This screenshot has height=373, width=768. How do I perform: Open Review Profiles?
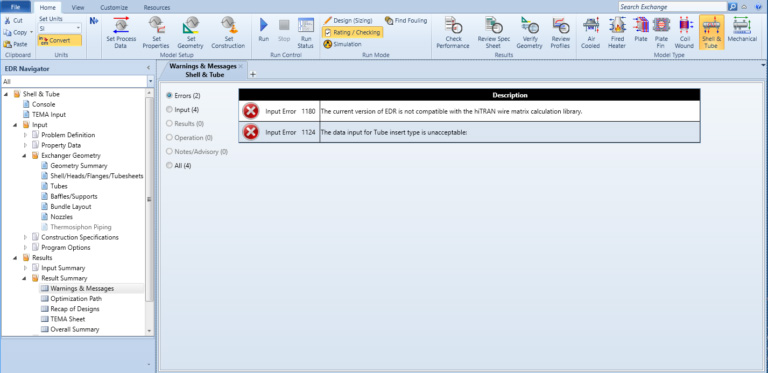point(560,32)
